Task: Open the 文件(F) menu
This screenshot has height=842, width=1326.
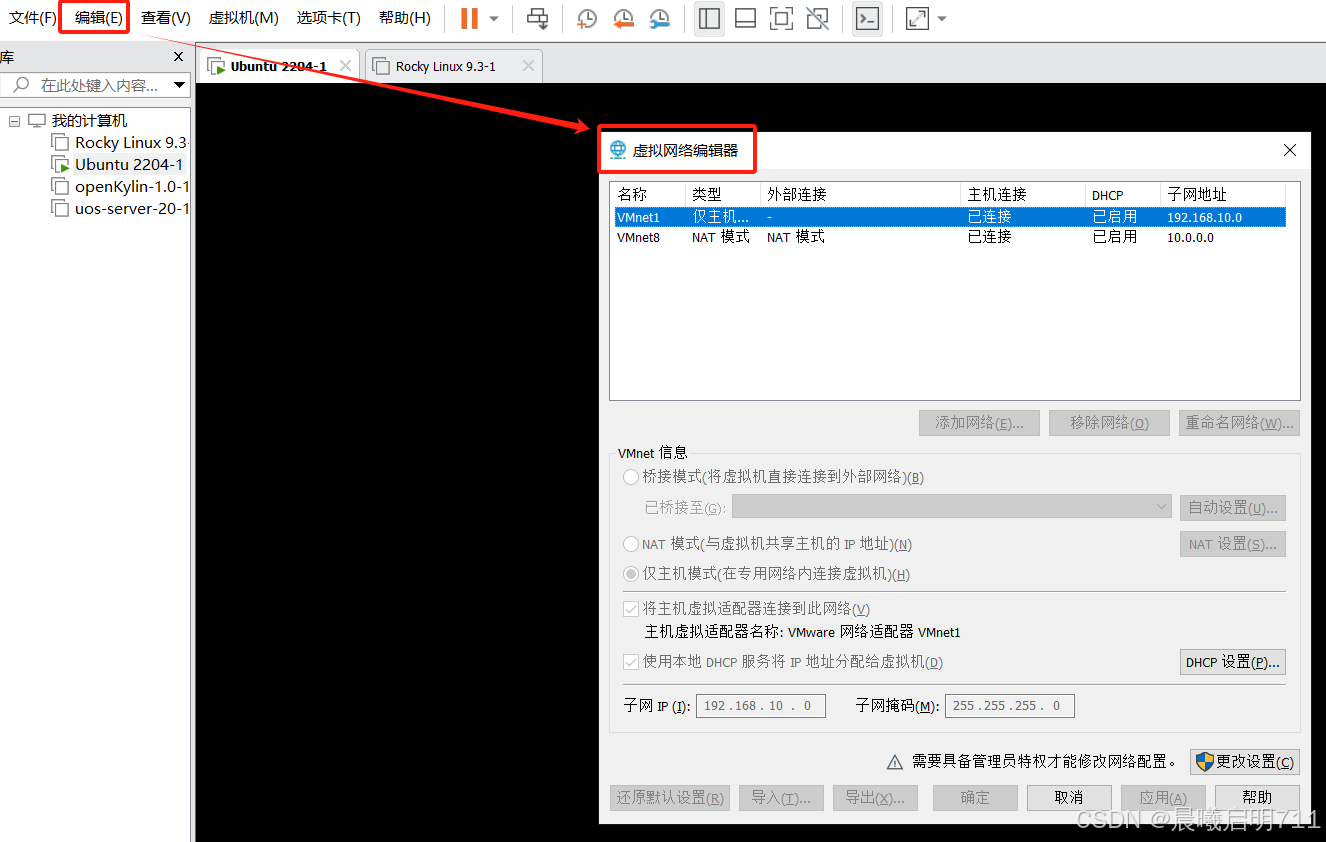Action: click(33, 18)
